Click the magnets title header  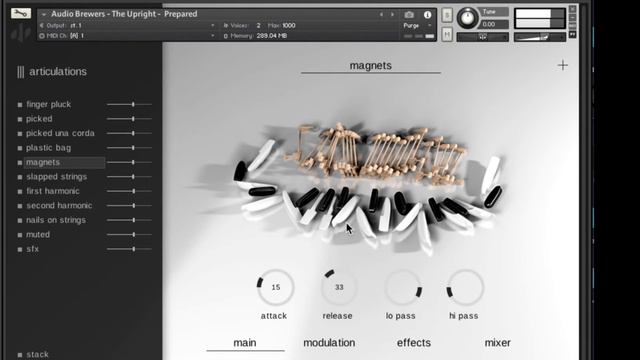(x=371, y=66)
